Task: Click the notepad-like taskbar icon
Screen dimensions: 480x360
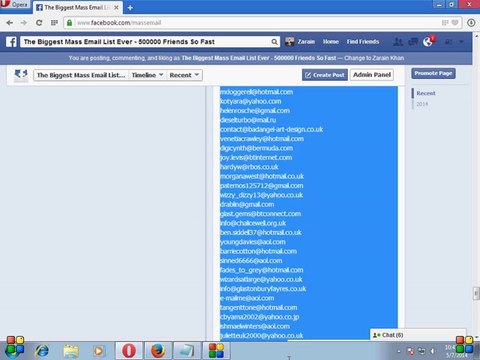Action: tap(187, 351)
